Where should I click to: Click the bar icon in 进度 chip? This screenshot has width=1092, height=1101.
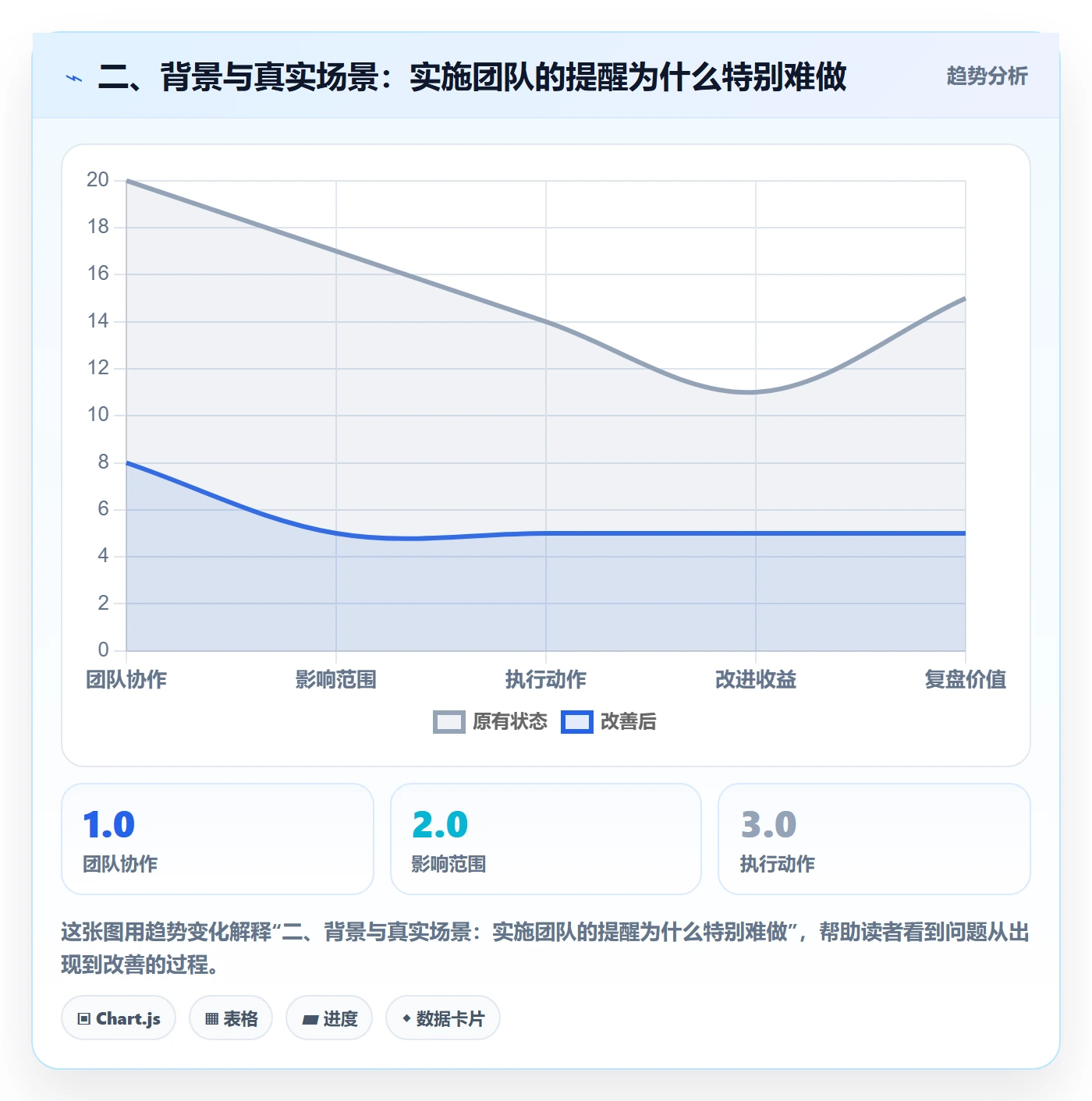point(310,1020)
